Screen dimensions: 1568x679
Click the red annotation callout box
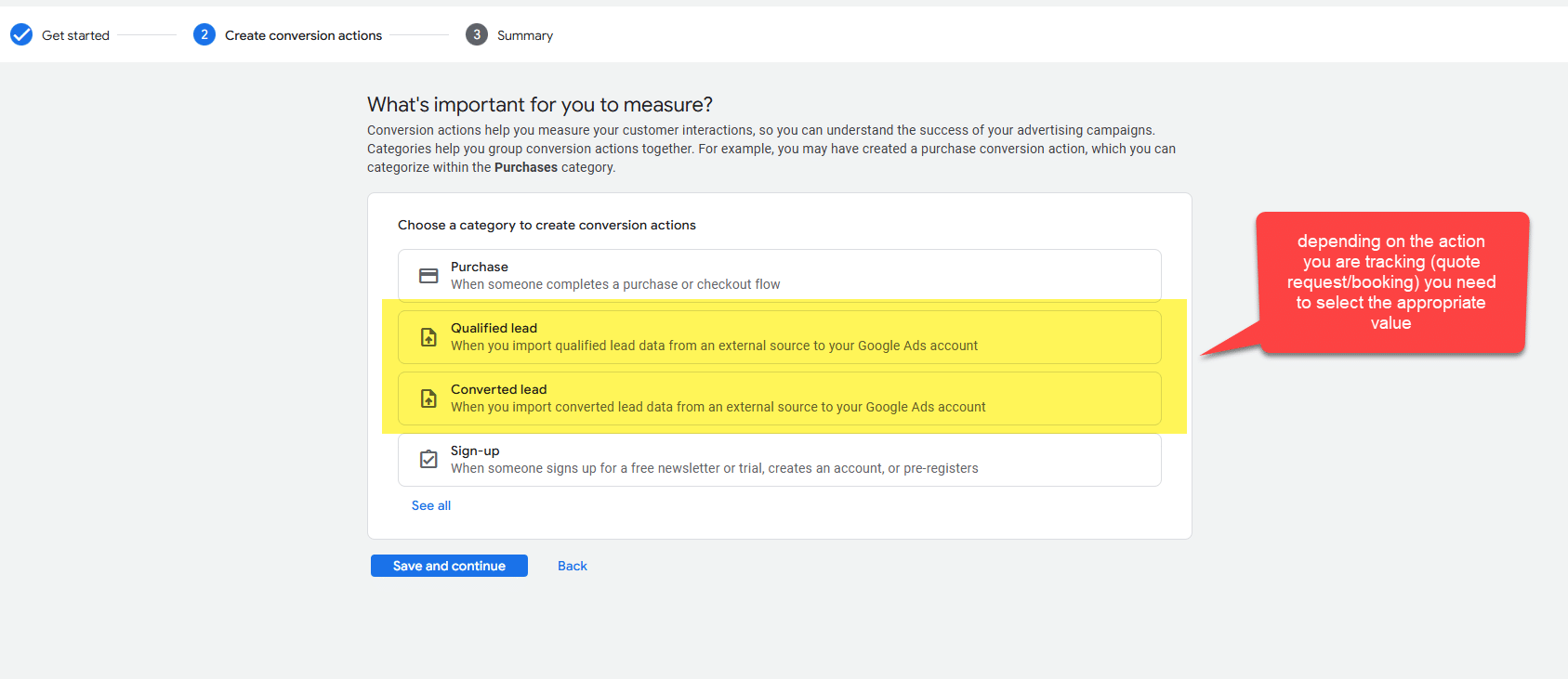tap(1390, 282)
